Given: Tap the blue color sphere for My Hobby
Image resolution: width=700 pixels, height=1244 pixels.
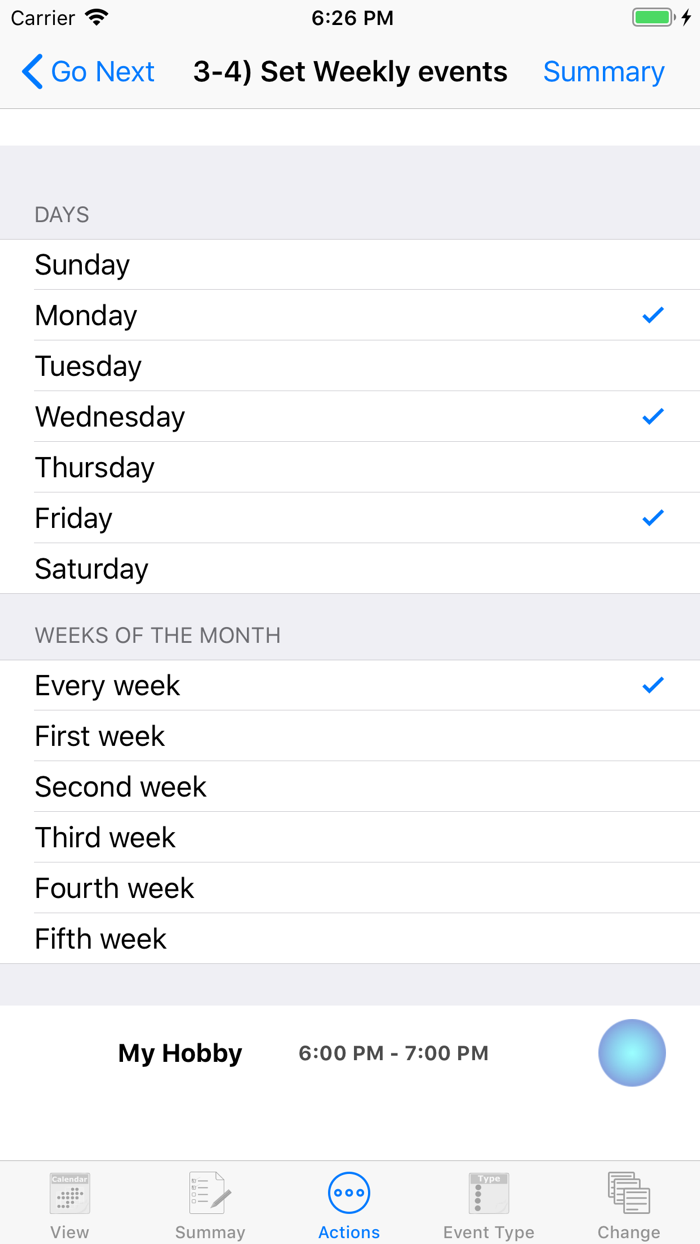Looking at the screenshot, I should [x=631, y=1052].
